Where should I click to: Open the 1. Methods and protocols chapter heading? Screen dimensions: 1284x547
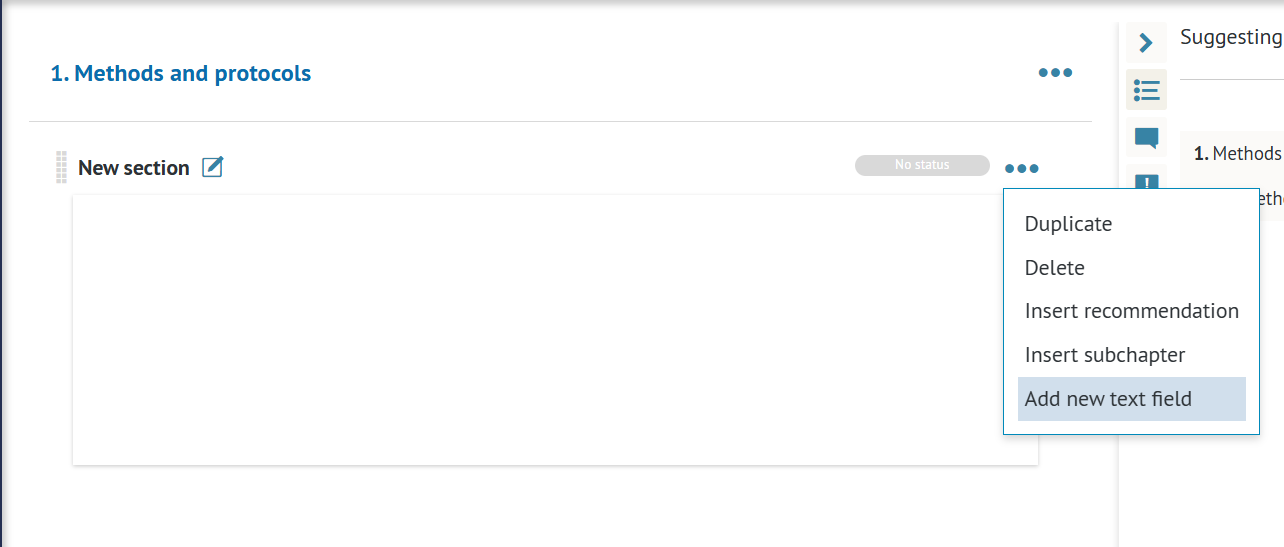tap(181, 73)
